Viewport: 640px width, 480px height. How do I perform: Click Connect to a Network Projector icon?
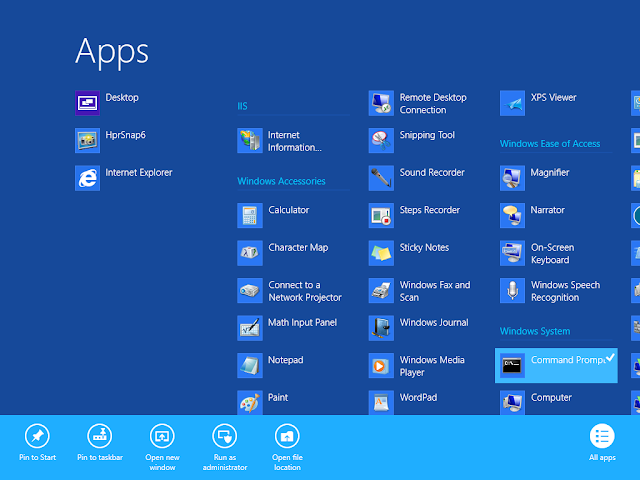tap(250, 291)
